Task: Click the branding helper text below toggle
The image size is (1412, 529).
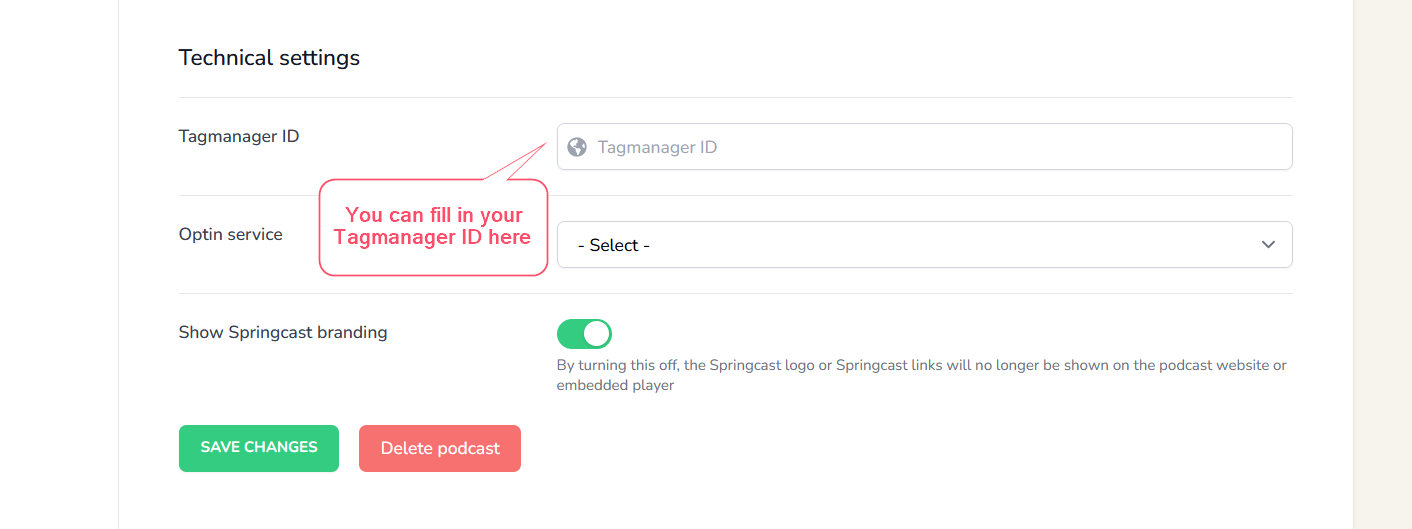Action: pos(921,375)
